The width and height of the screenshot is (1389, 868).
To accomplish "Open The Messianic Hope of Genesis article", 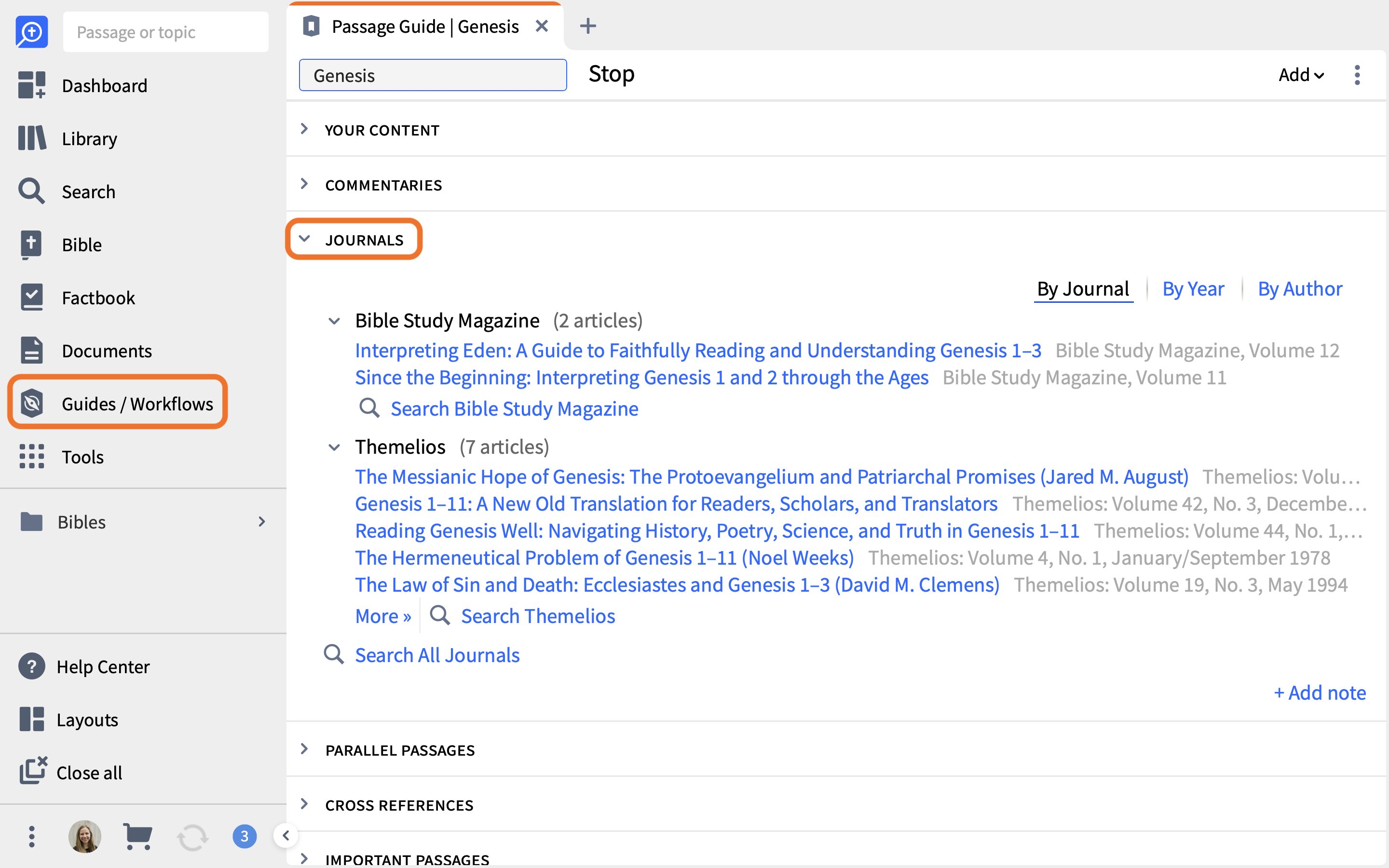I will pyautogui.click(x=771, y=476).
